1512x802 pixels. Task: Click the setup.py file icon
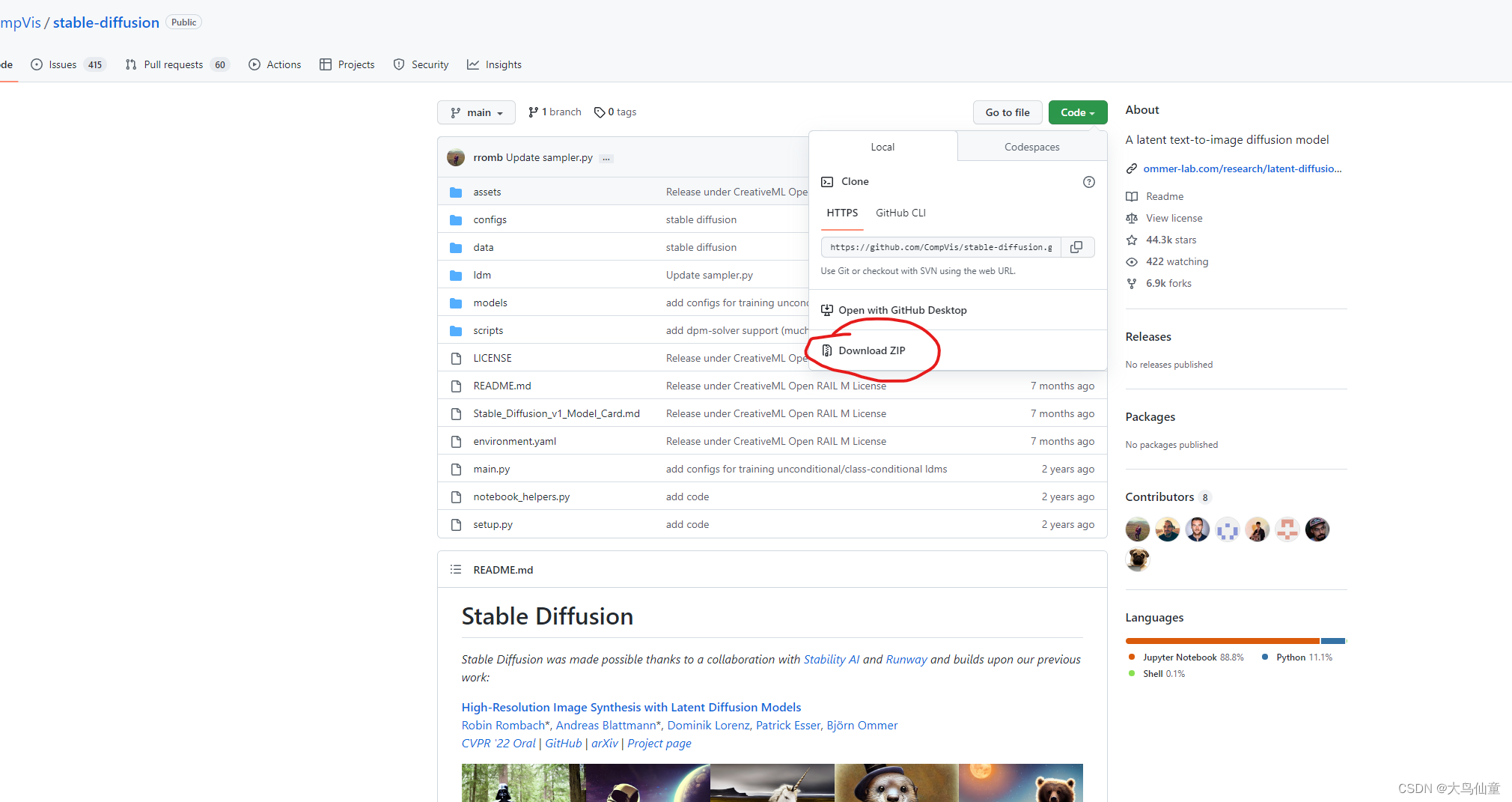[x=456, y=525]
